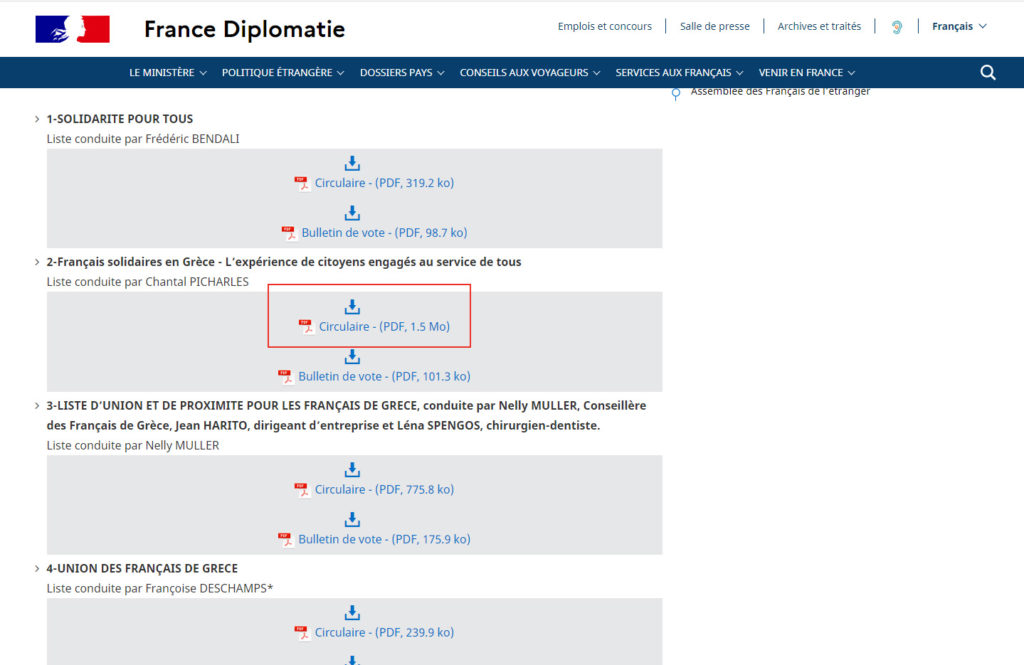Open the Dossiers pays menu
The width and height of the screenshot is (1024, 665).
point(402,73)
